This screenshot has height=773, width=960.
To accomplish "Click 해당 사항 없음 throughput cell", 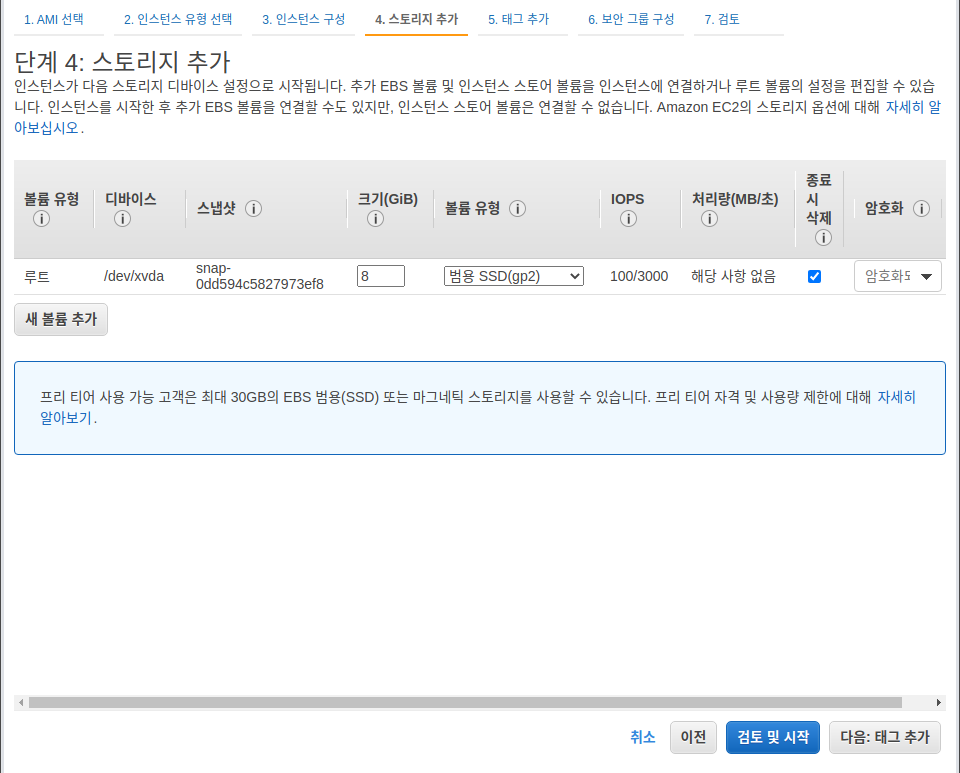I will (733, 277).
